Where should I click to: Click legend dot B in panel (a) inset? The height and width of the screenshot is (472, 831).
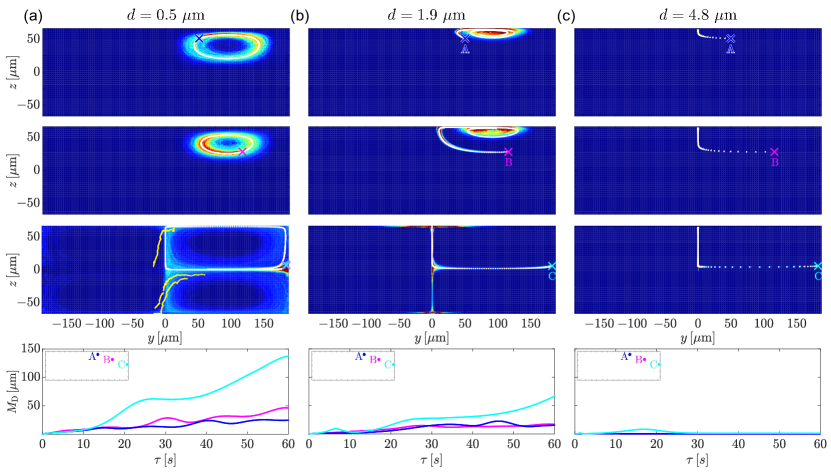[x=112, y=359]
